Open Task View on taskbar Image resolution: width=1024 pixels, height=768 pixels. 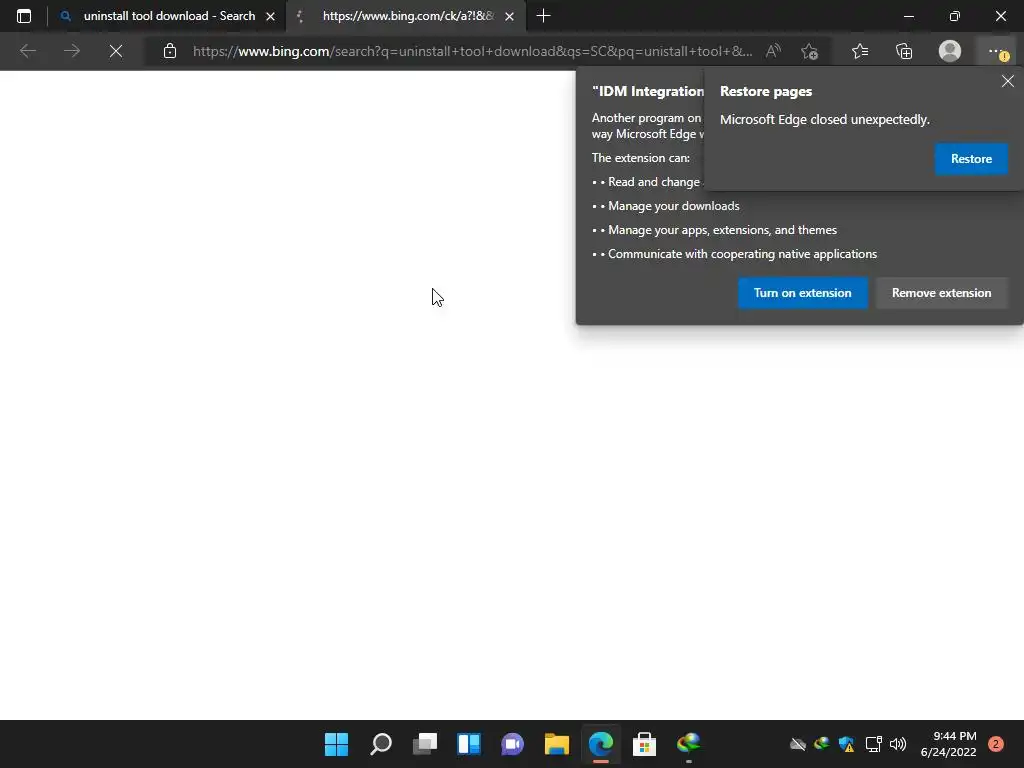(424, 744)
